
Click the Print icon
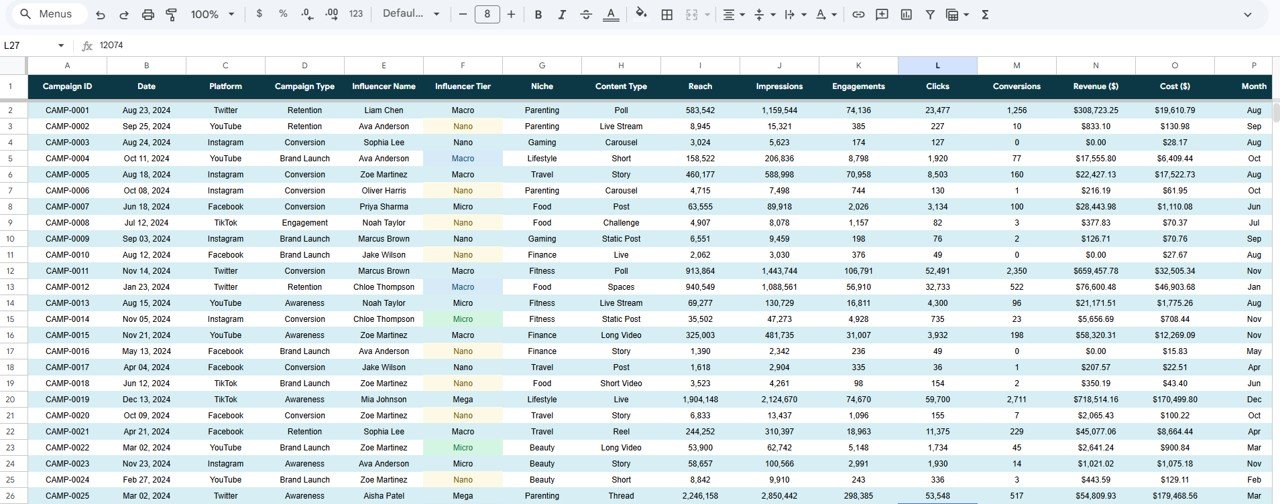[148, 15]
